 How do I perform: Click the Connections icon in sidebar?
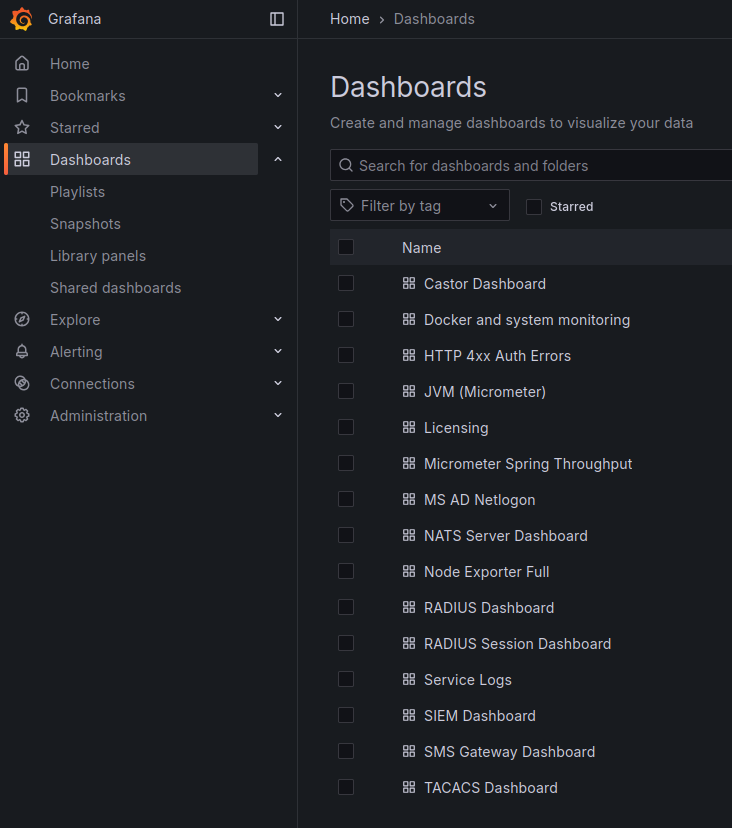coord(22,384)
